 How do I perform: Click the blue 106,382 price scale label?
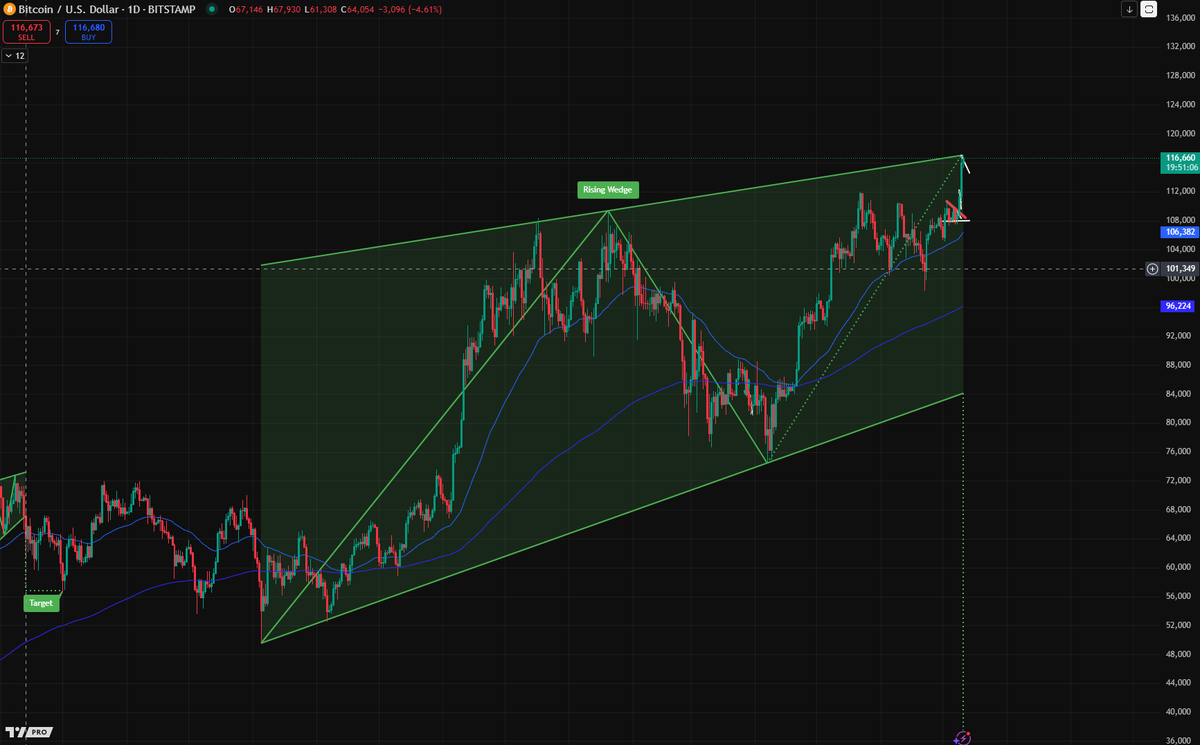click(x=1177, y=232)
